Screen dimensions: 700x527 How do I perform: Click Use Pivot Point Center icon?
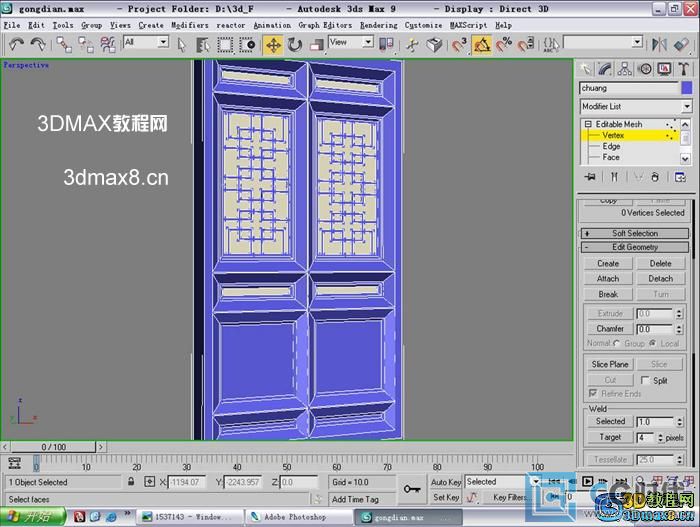coord(386,44)
